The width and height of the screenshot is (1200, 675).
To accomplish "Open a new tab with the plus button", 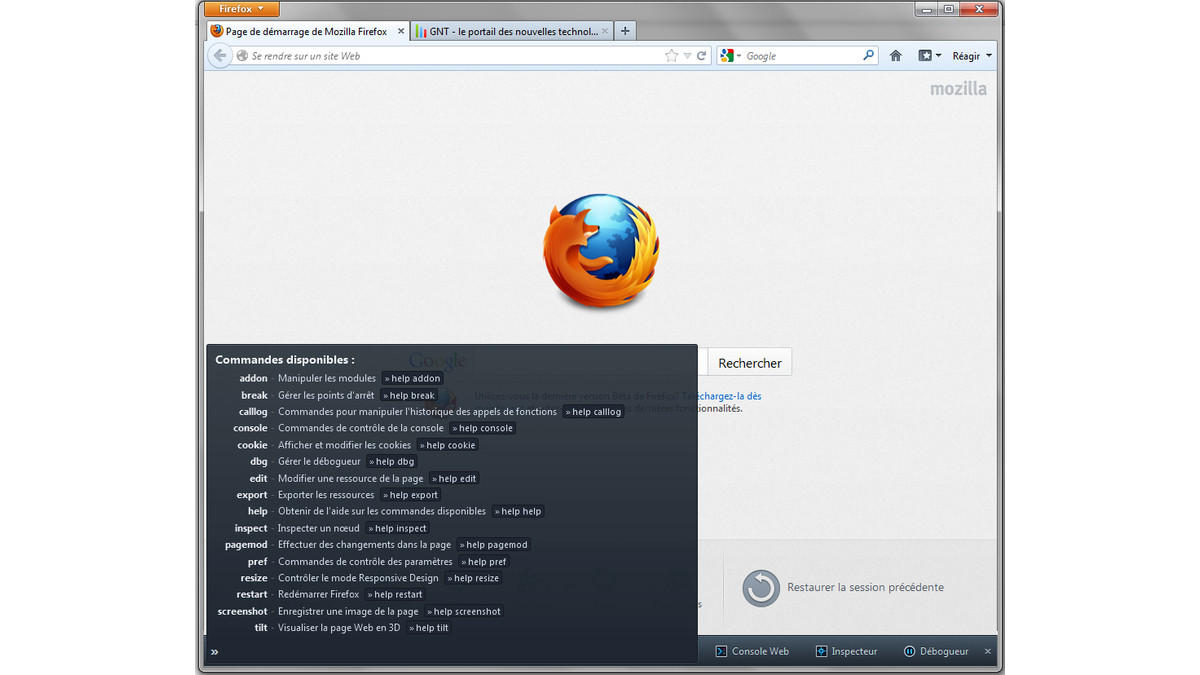I will click(x=625, y=30).
